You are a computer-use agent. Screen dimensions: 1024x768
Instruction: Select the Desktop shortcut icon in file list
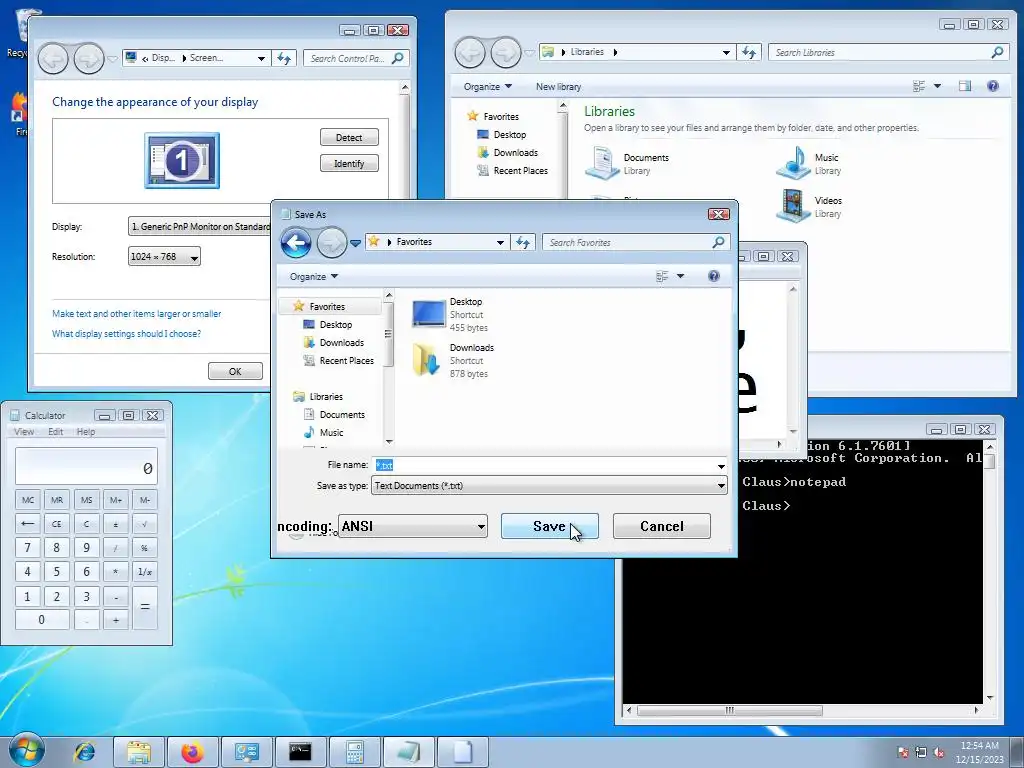428,314
